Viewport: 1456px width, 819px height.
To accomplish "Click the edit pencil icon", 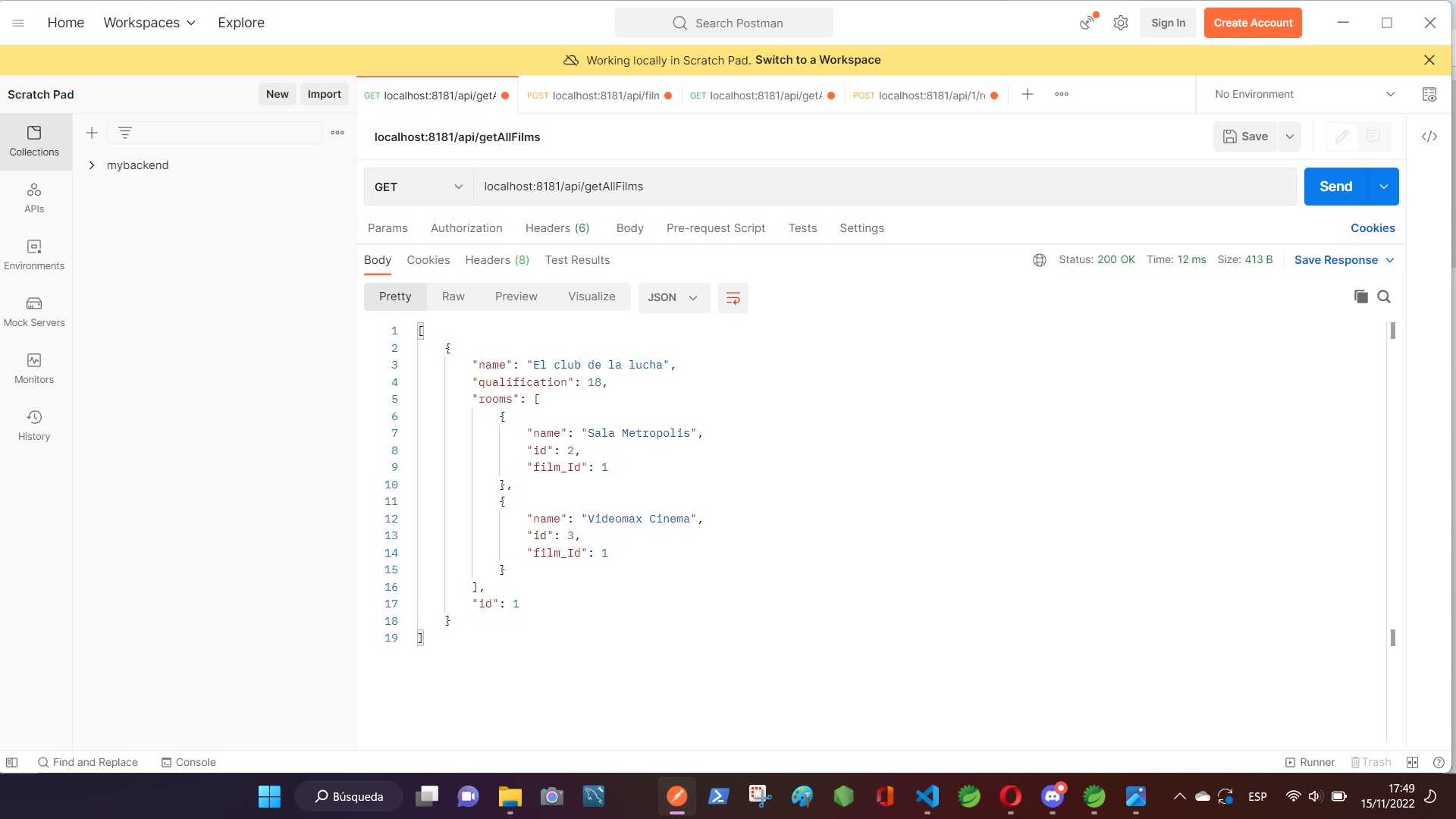I will click(x=1341, y=136).
